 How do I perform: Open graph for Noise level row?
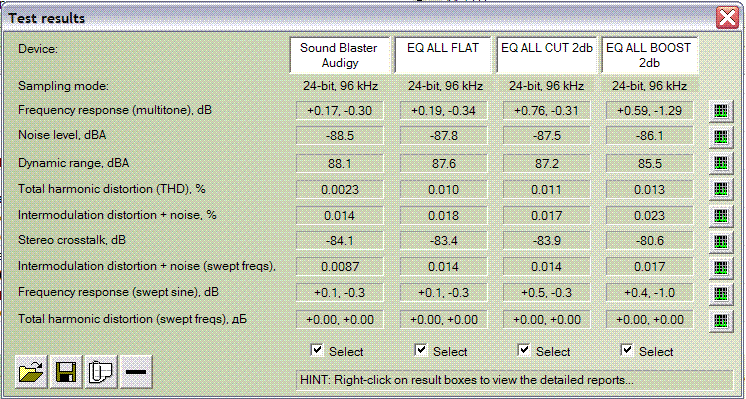click(x=721, y=137)
